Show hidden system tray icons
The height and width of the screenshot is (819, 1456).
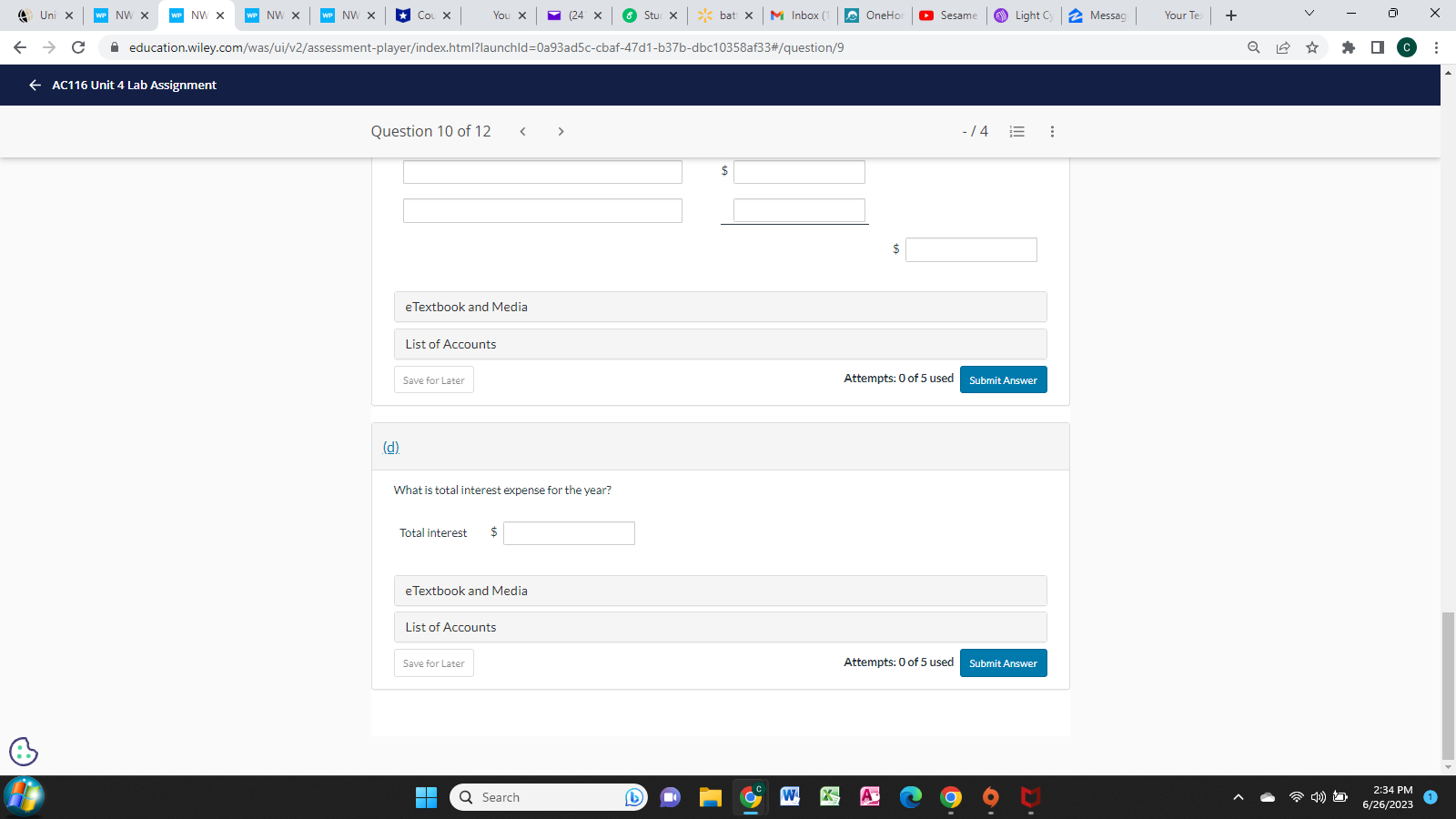(1239, 797)
